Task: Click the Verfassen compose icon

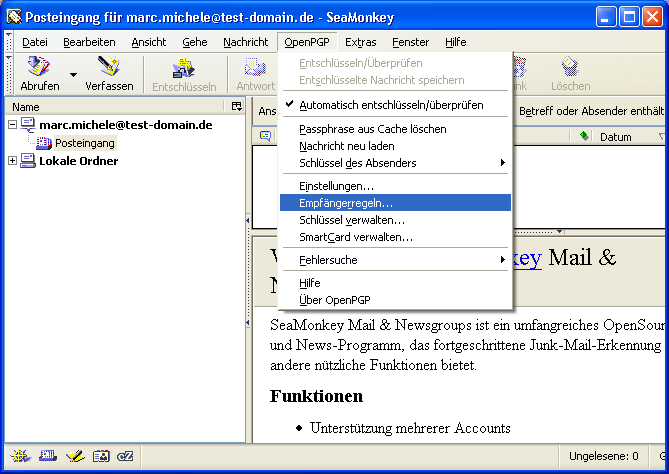Action: 109,67
